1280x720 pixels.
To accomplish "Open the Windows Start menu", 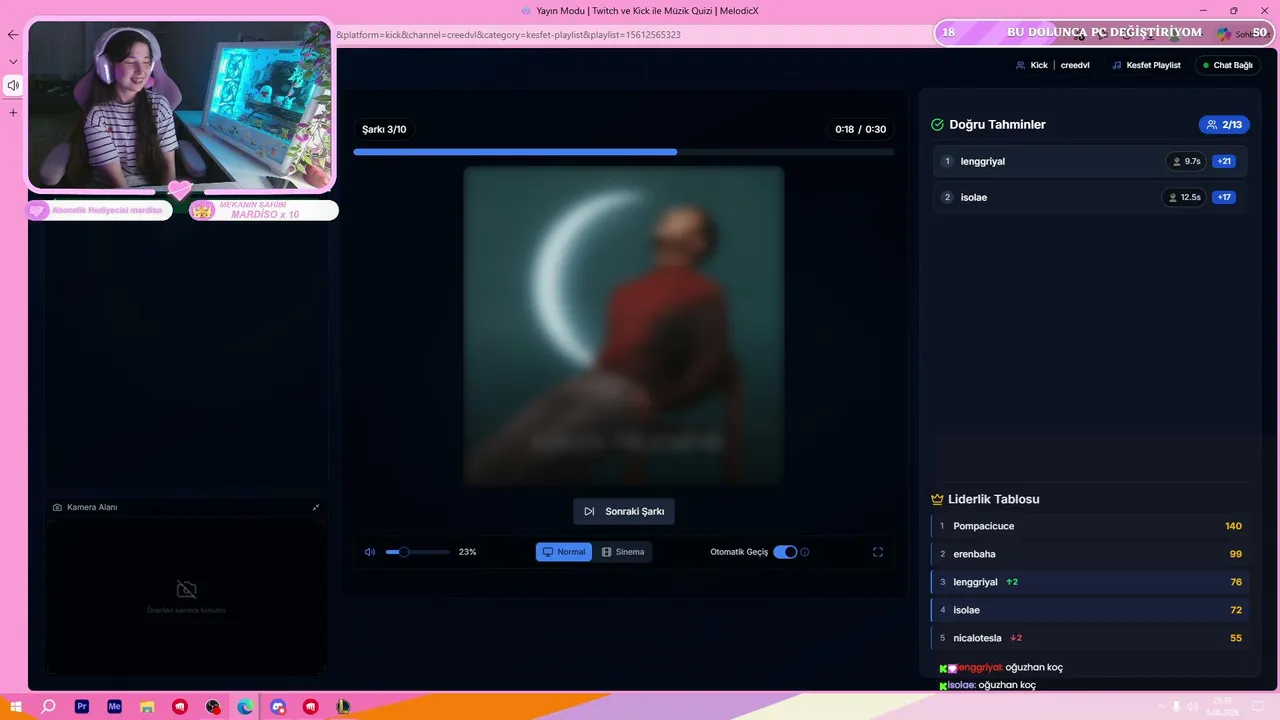I will click(x=16, y=707).
